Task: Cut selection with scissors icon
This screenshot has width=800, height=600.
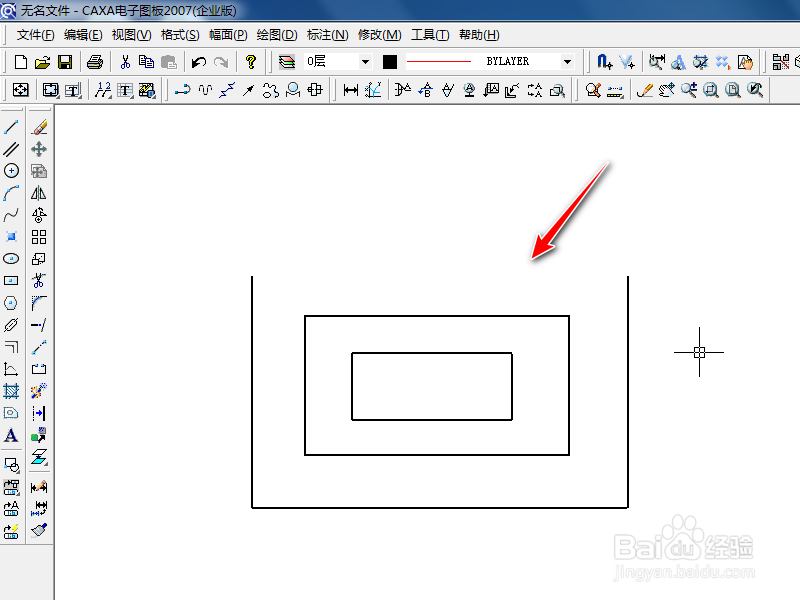Action: tap(125, 62)
